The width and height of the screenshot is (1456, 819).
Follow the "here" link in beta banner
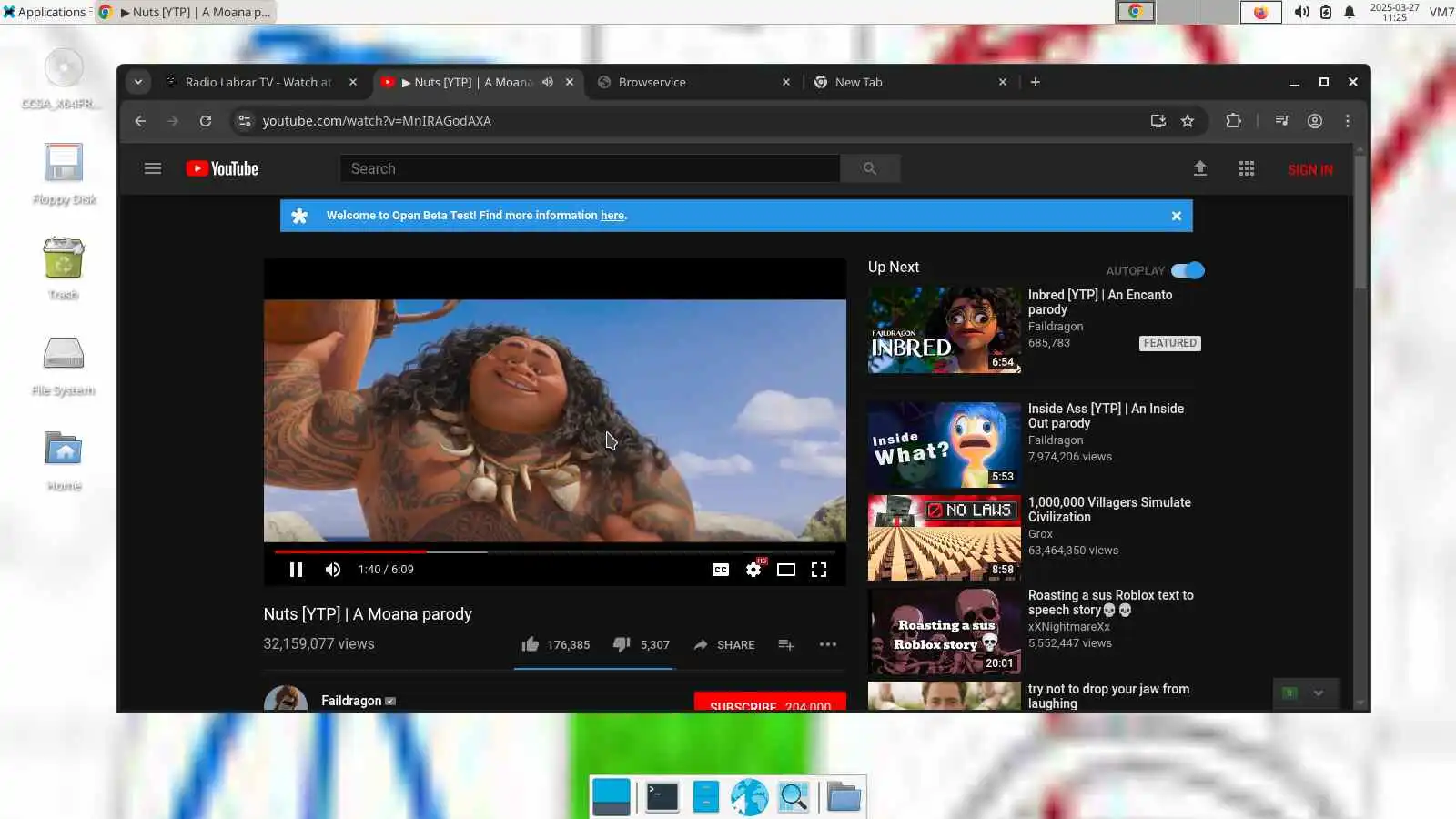point(612,216)
